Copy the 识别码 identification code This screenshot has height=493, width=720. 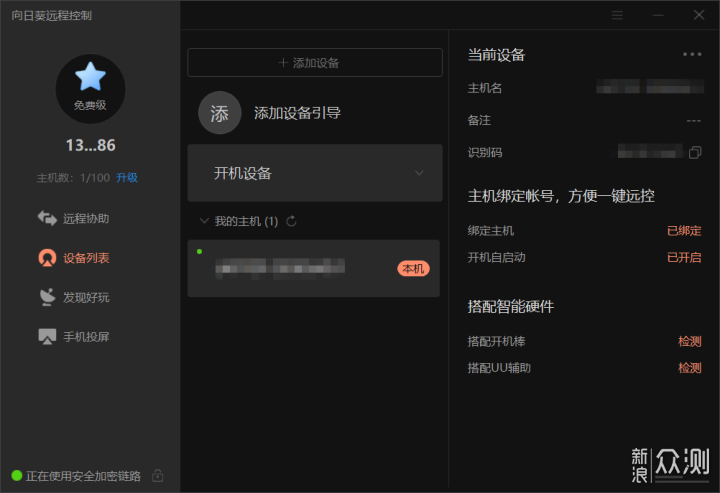click(695, 152)
